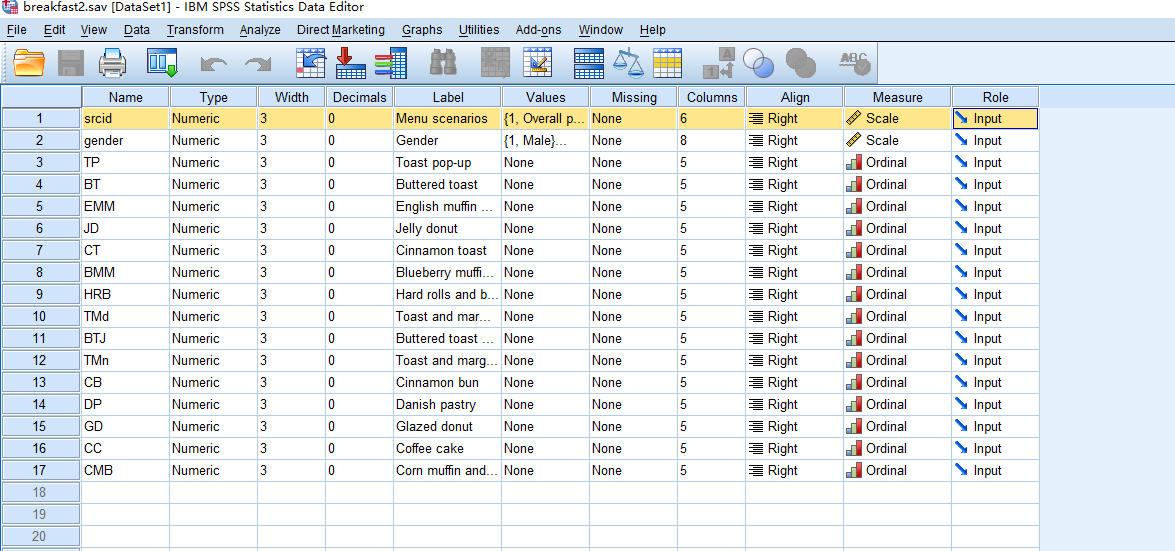Undo the last action
This screenshot has height=551, width=1175.
click(214, 65)
